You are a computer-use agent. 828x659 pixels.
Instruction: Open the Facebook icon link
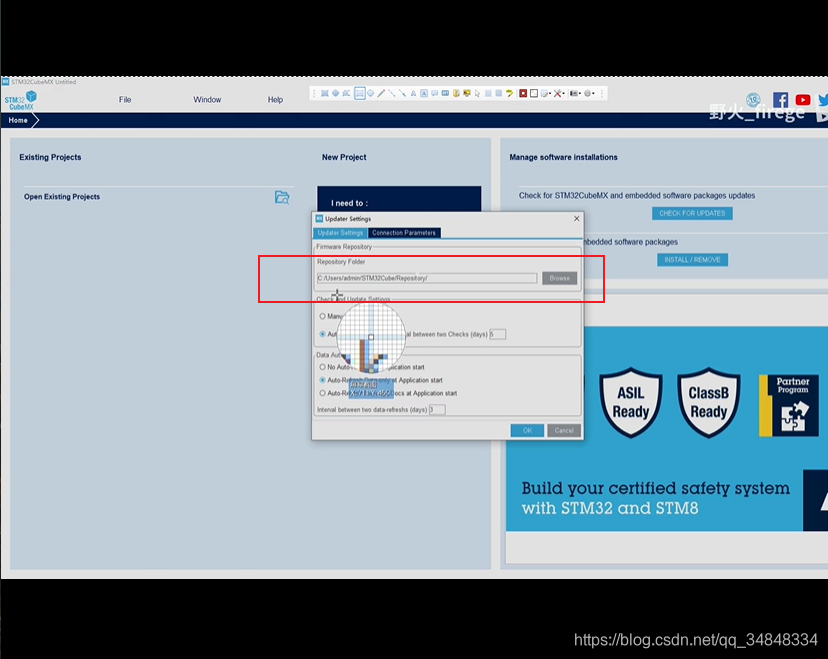point(780,100)
